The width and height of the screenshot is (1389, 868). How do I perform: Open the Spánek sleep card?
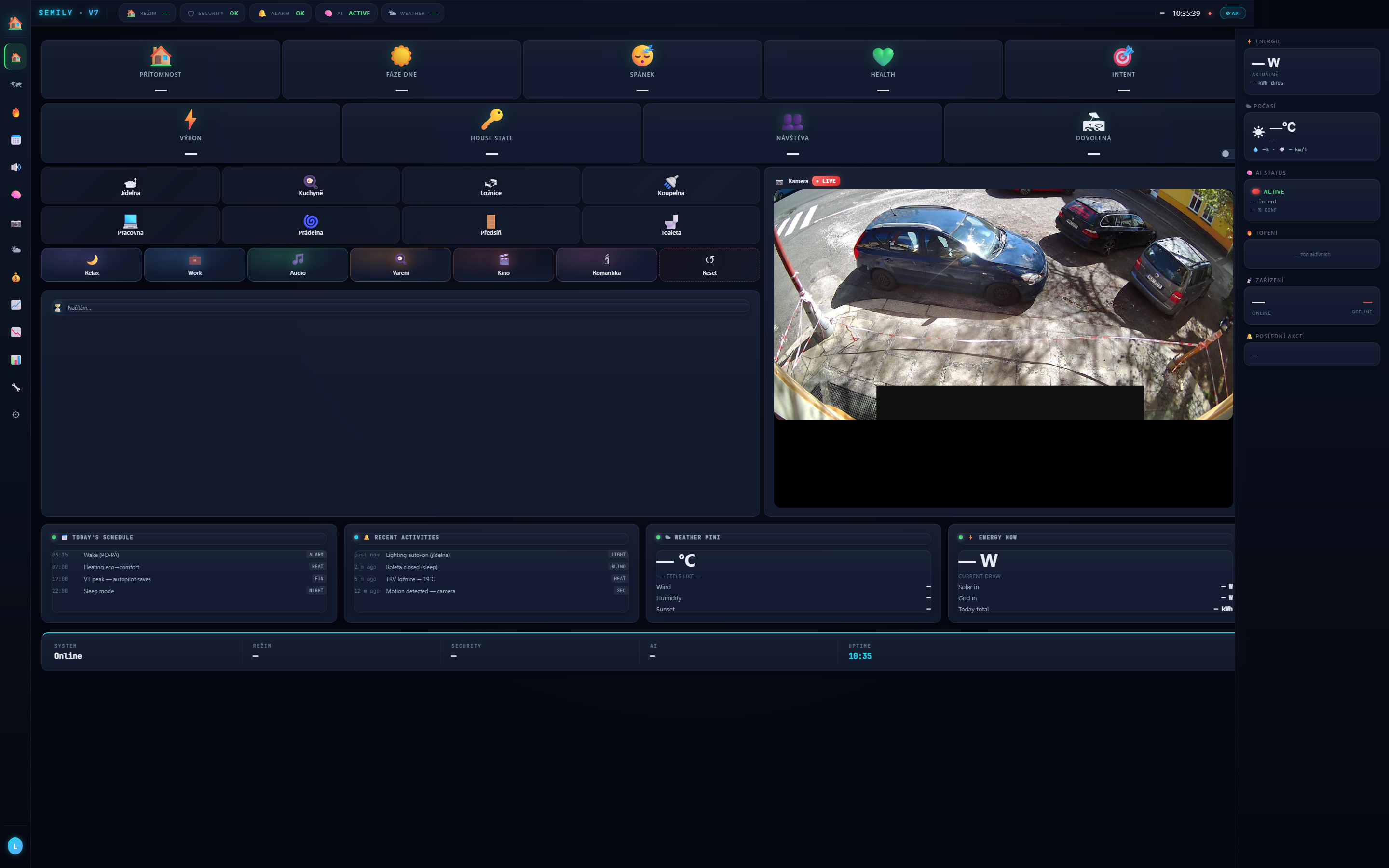coord(642,69)
